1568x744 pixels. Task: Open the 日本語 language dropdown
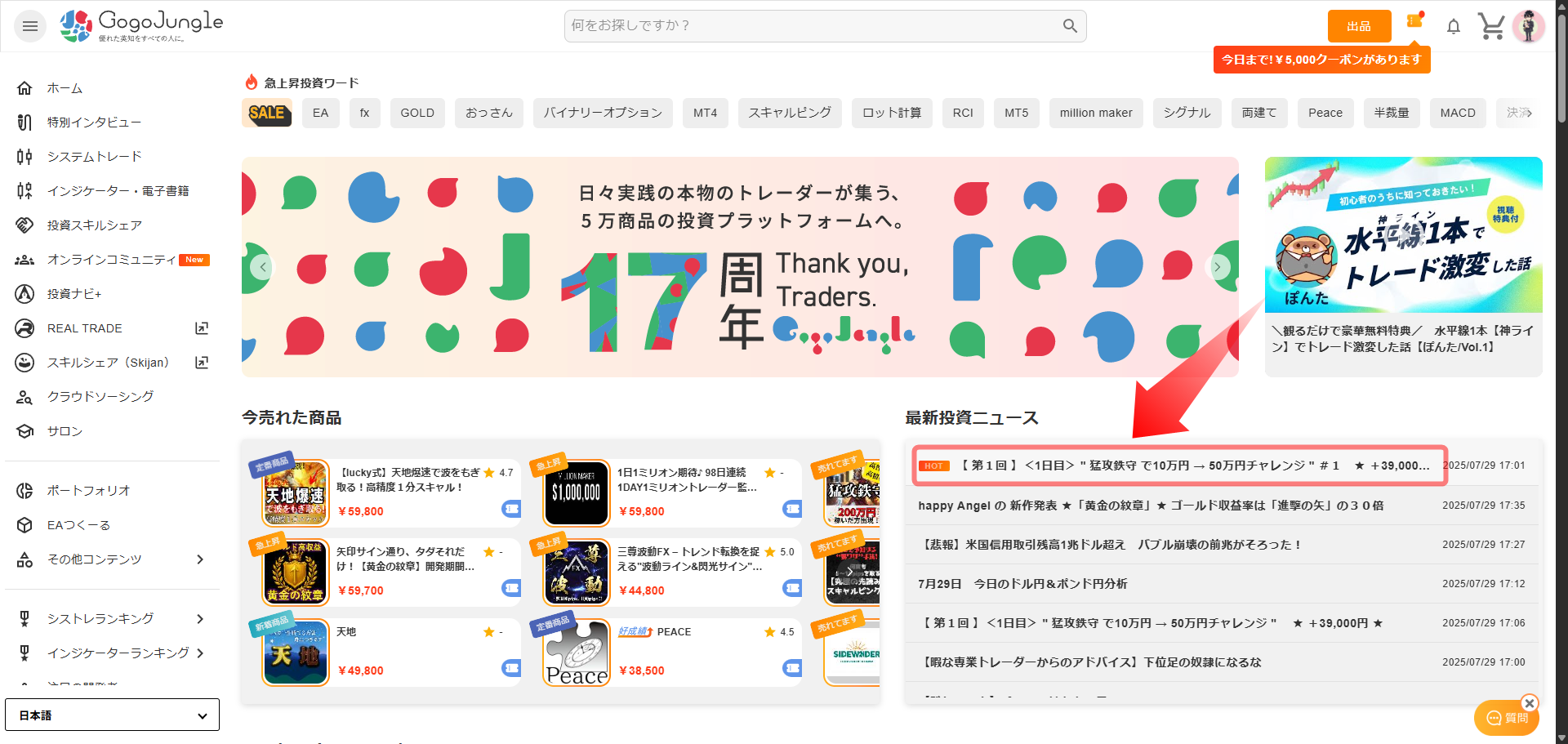(113, 715)
